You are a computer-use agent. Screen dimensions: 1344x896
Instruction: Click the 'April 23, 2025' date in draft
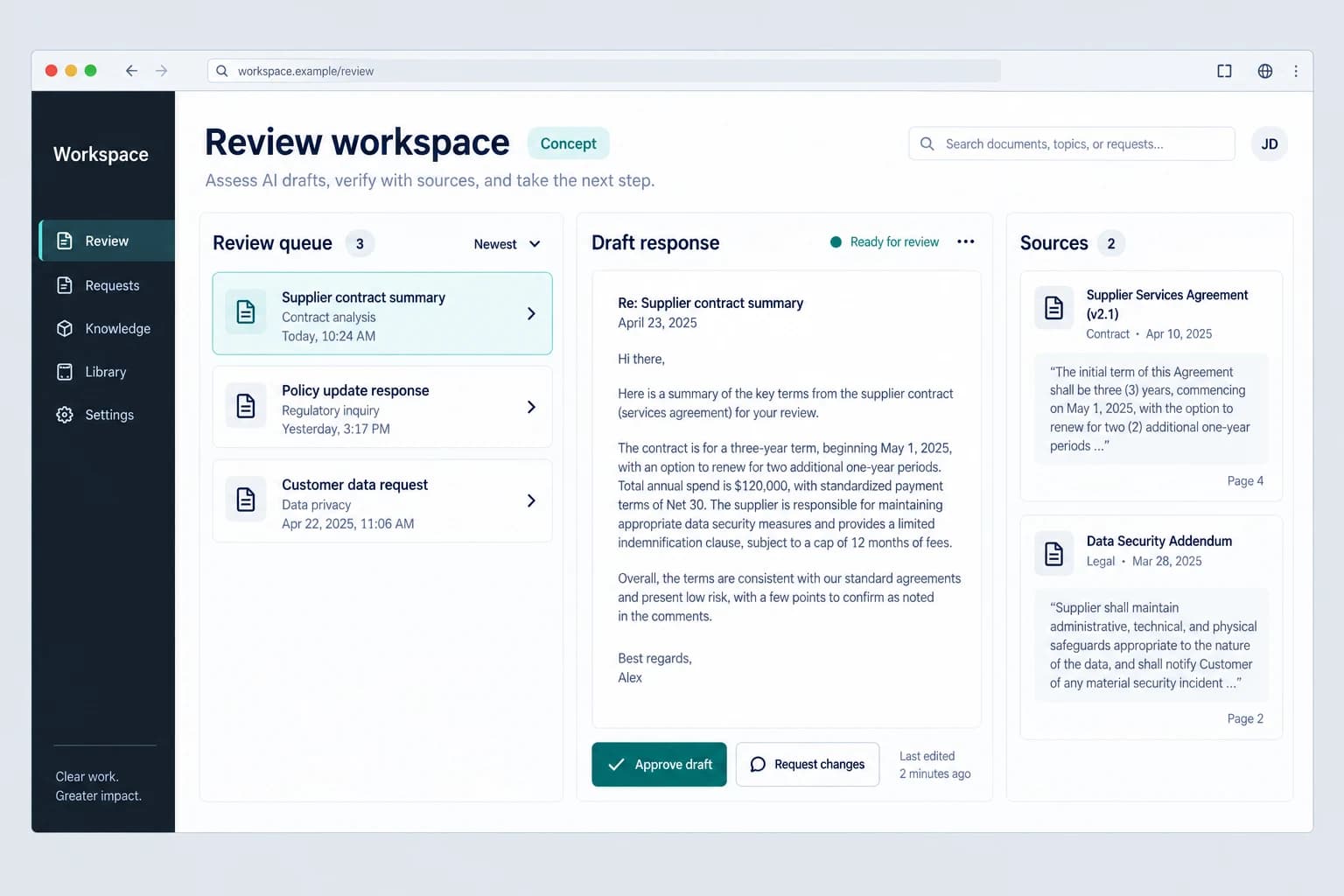click(x=657, y=323)
